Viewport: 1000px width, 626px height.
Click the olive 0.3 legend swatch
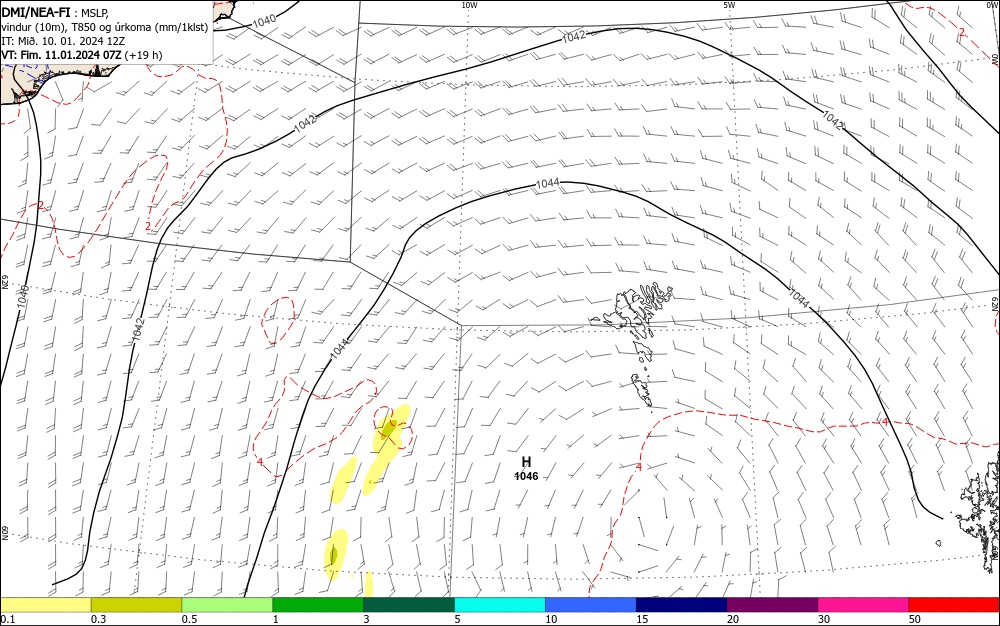point(136,605)
